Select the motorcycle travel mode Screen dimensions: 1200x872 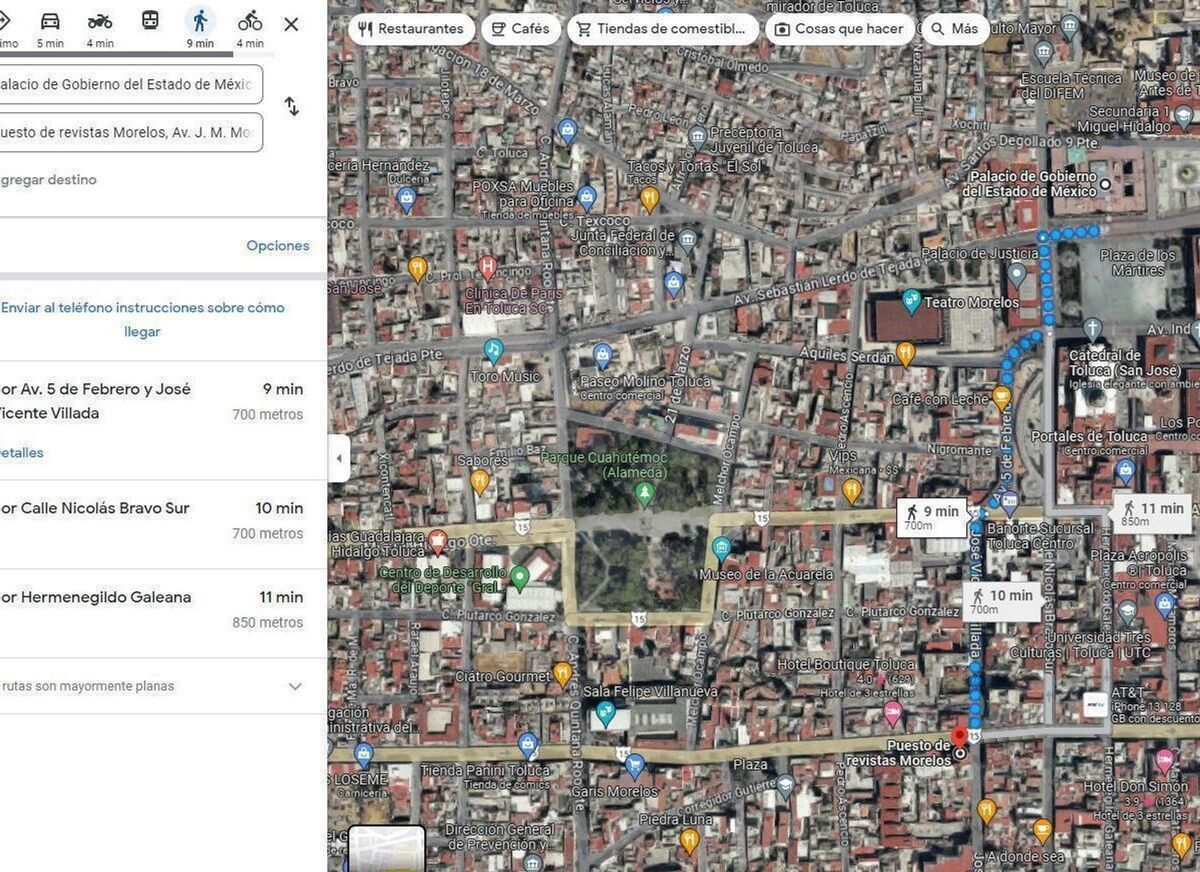pyautogui.click(x=100, y=21)
